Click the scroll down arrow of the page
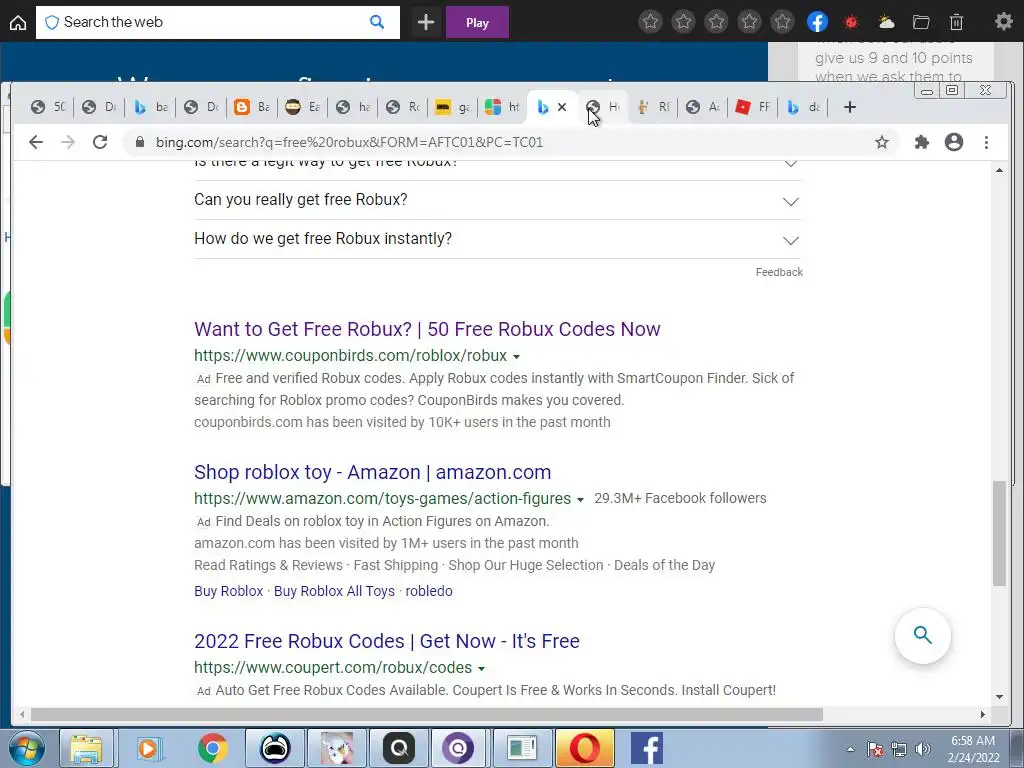This screenshot has width=1024, height=768. click(x=999, y=697)
